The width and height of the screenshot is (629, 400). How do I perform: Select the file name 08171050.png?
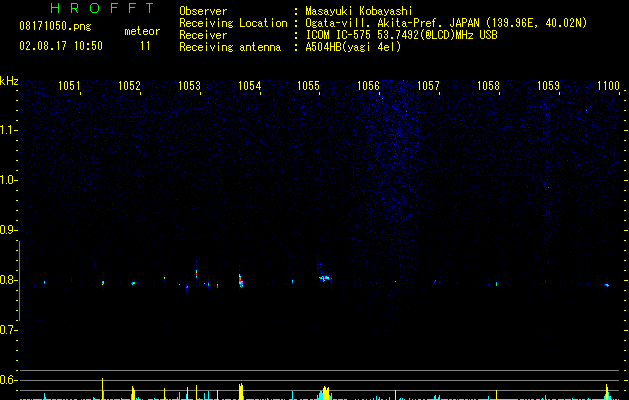click(x=55, y=26)
